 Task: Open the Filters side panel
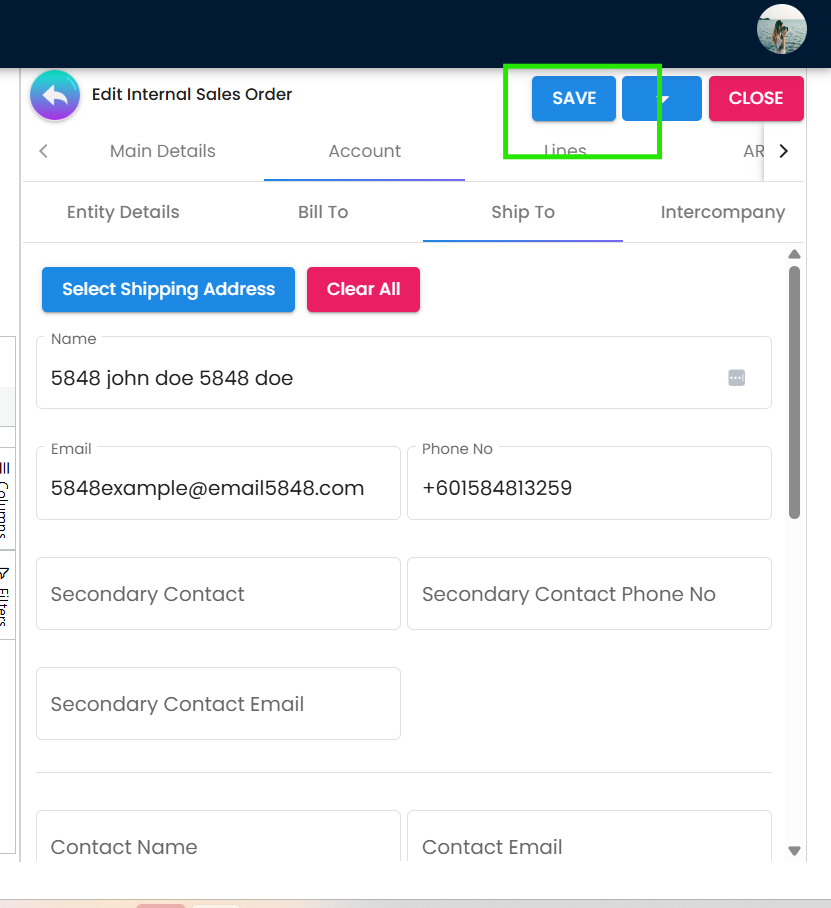click(x=6, y=594)
